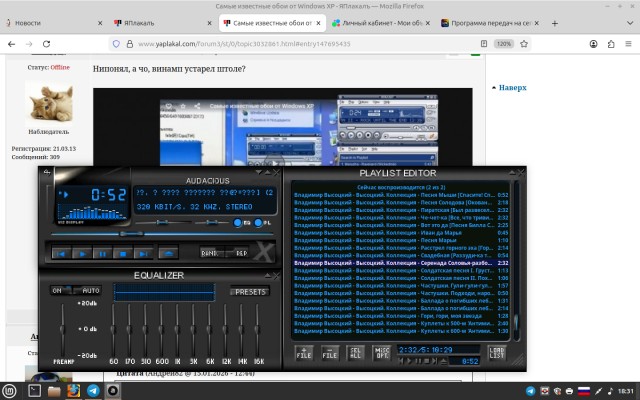Image resolution: width=640 pixels, height=400 pixels.
Task: Open a new Firefox tab
Action: [x=554, y=23]
